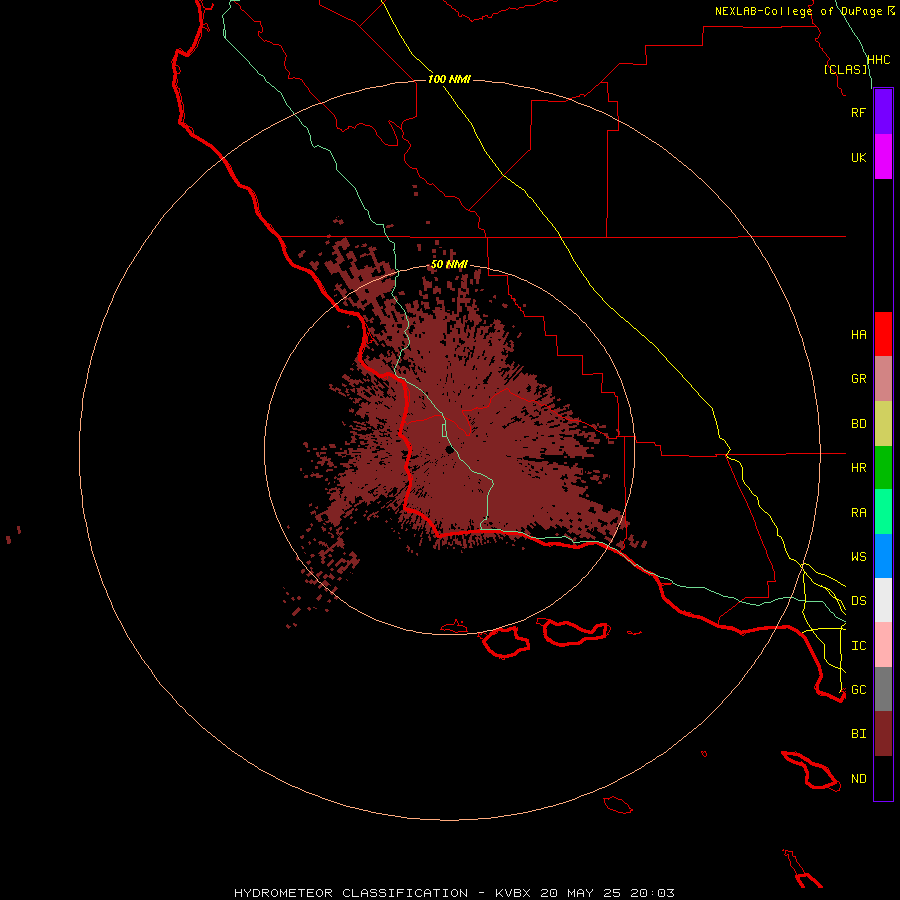The image size is (900, 900).
Task: Click the 50 NMI range ring label
Action: click(449, 264)
